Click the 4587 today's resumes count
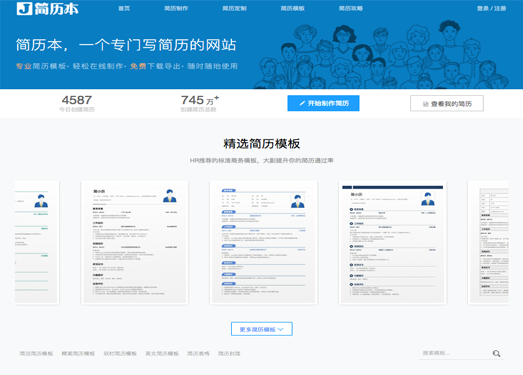523x375 pixels. pyautogui.click(x=77, y=100)
